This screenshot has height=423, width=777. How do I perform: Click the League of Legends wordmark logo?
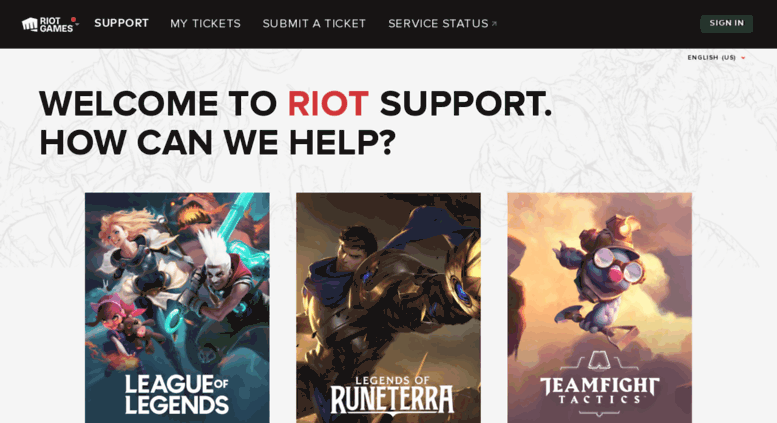[177, 394]
